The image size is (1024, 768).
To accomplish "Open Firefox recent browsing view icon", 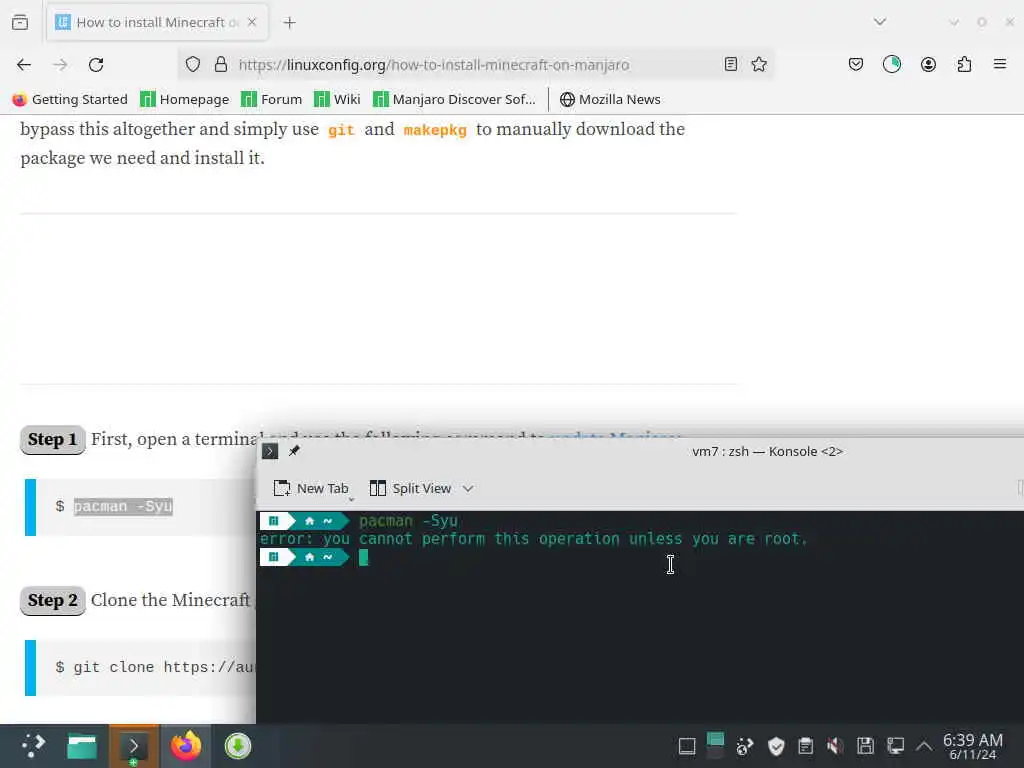I will (20, 22).
